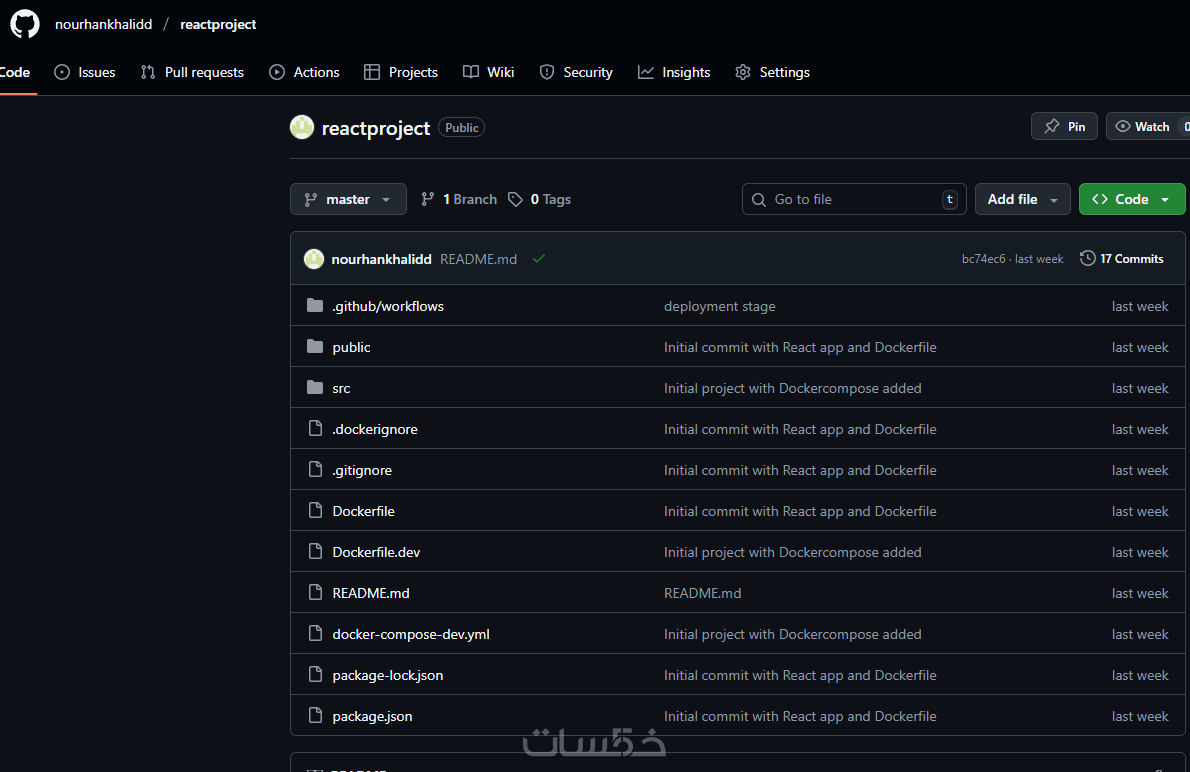Image resolution: width=1190 pixels, height=772 pixels.
Task: Open the package.json file link
Action: (x=372, y=716)
